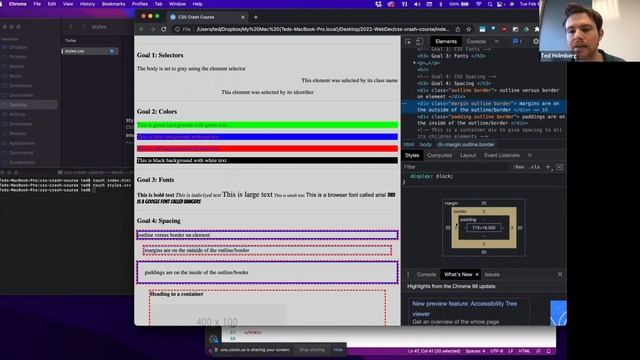Click 'Stop sharing' in Zoom bar
Image resolution: width=640 pixels, height=360 pixels.
click(x=312, y=350)
